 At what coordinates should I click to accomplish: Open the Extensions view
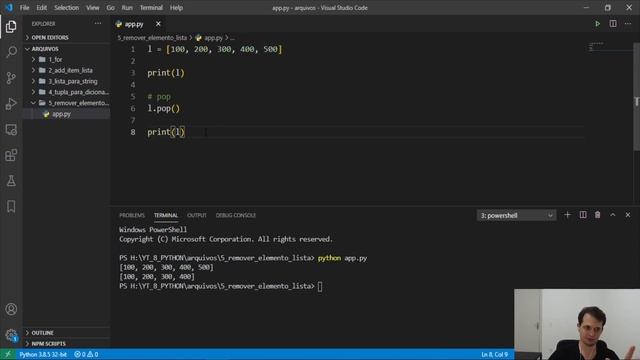tap(11, 155)
